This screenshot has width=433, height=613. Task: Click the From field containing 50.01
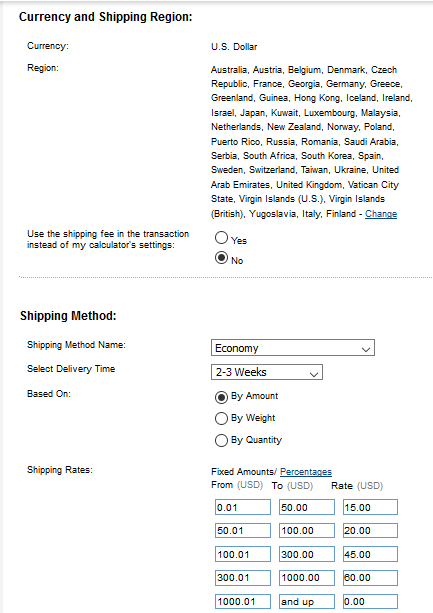[243, 531]
